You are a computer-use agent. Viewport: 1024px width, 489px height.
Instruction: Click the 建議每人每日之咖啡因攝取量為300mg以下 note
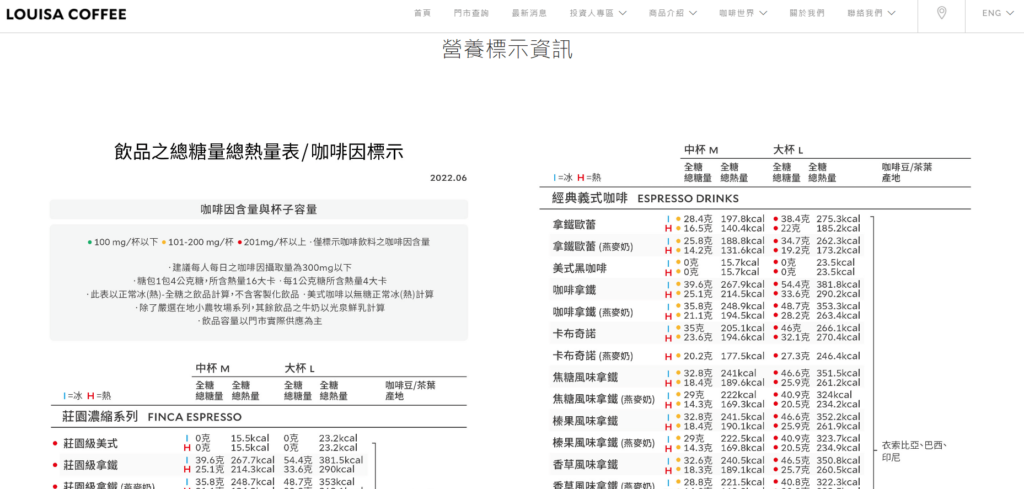[x=259, y=268]
